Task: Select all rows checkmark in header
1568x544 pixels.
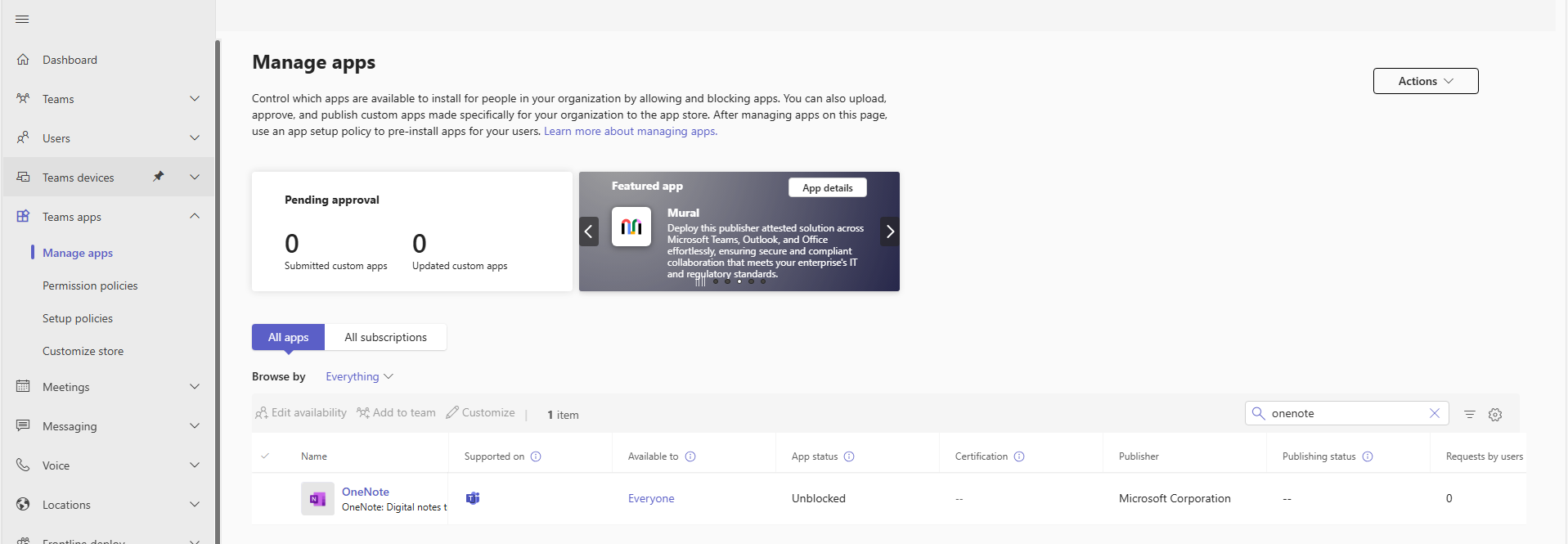Action: pyautogui.click(x=265, y=456)
